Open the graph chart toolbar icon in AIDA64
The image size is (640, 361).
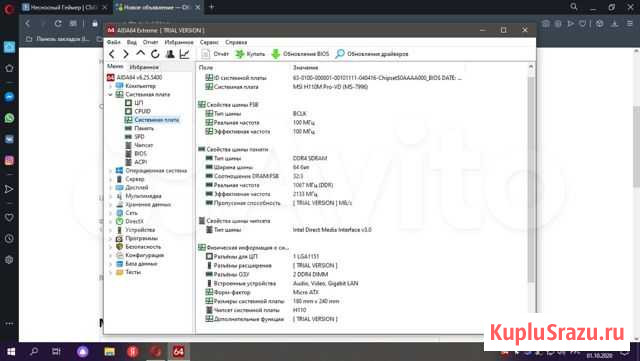click(184, 54)
